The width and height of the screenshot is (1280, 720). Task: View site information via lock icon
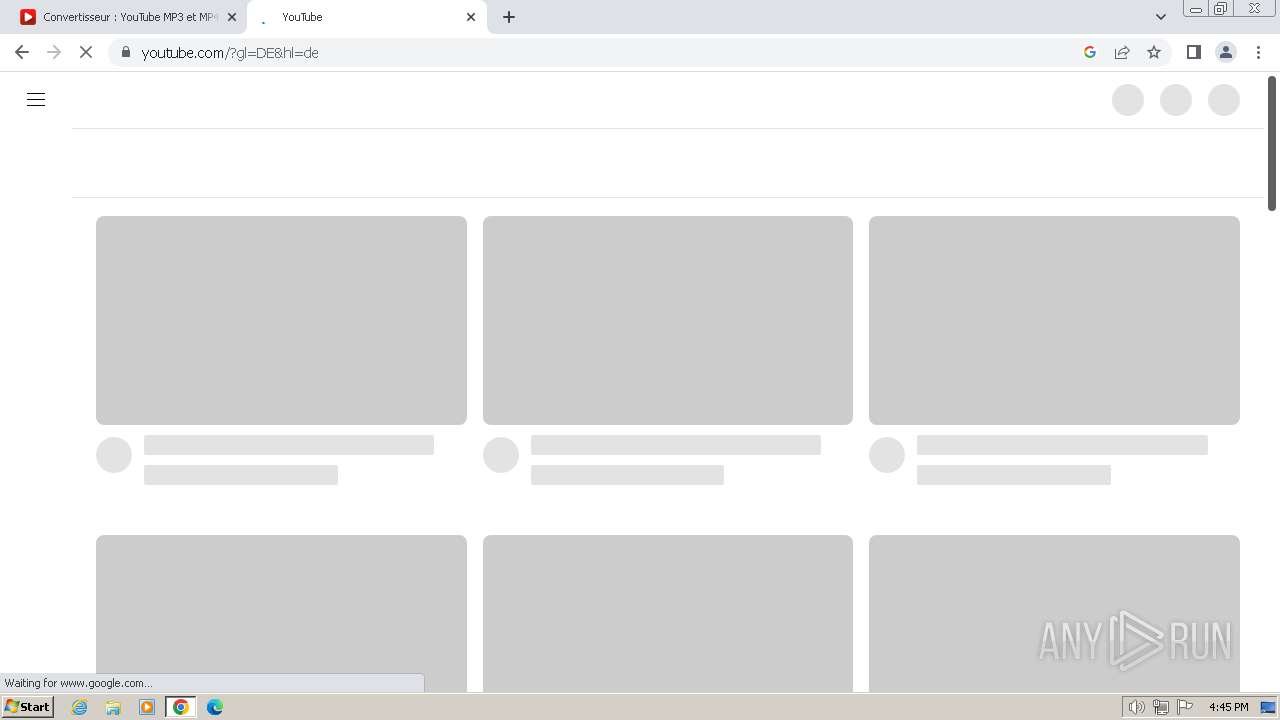click(125, 52)
